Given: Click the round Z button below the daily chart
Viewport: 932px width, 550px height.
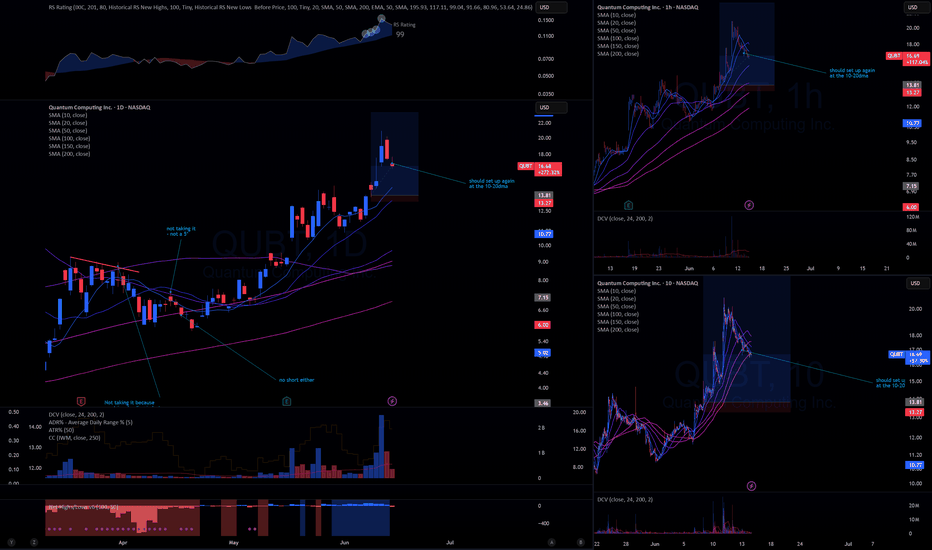Looking at the screenshot, I should 34,542.
